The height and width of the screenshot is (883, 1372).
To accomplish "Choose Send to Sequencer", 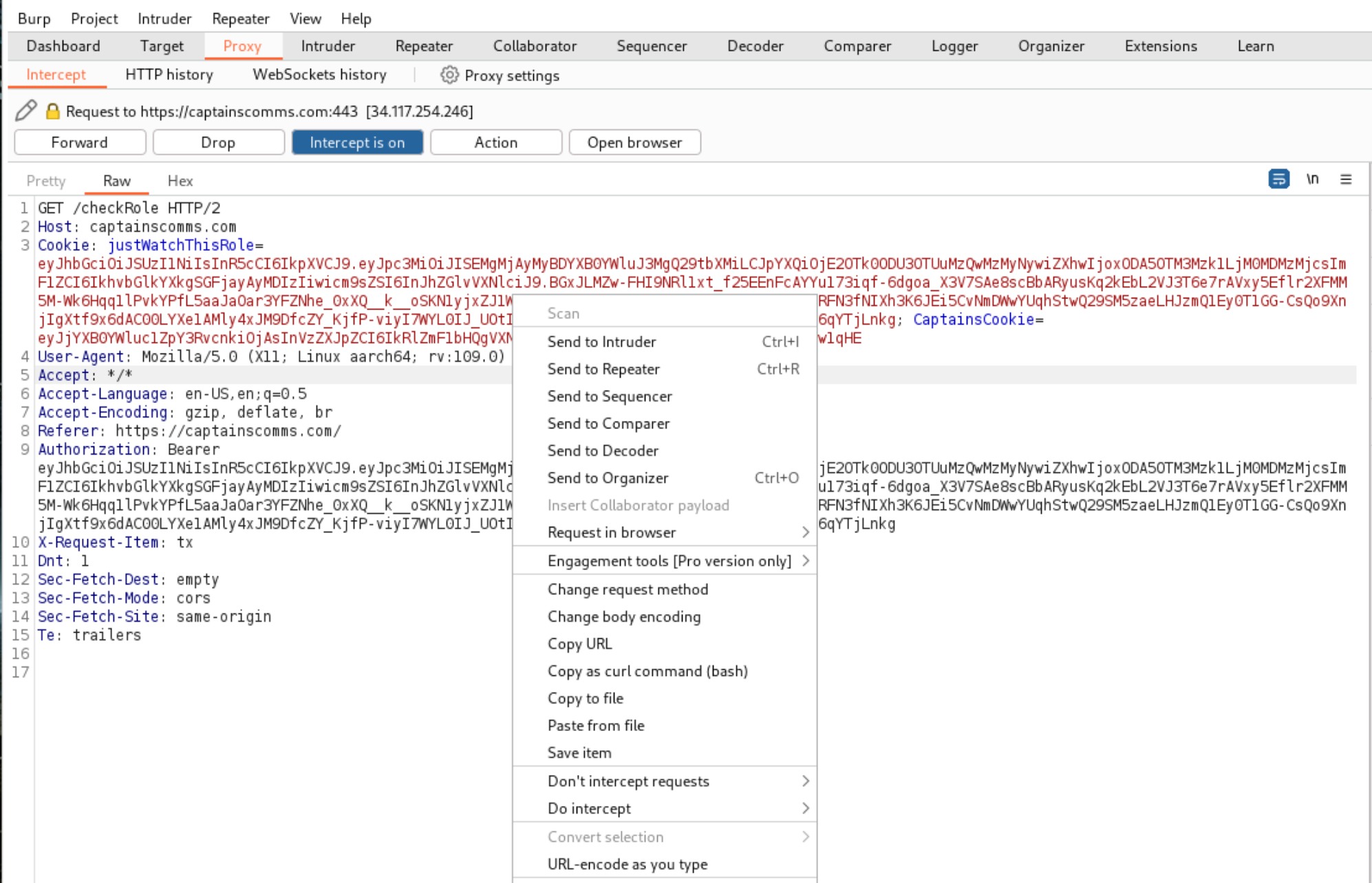I will click(x=665, y=396).
